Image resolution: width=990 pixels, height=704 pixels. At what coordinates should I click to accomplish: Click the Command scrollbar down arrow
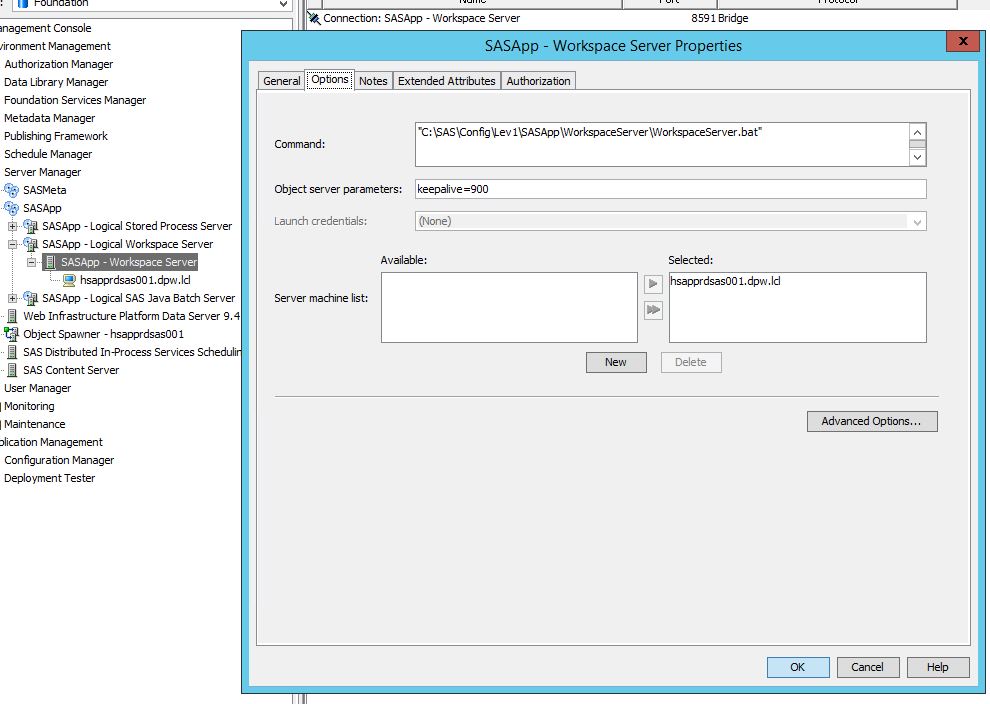[x=917, y=157]
